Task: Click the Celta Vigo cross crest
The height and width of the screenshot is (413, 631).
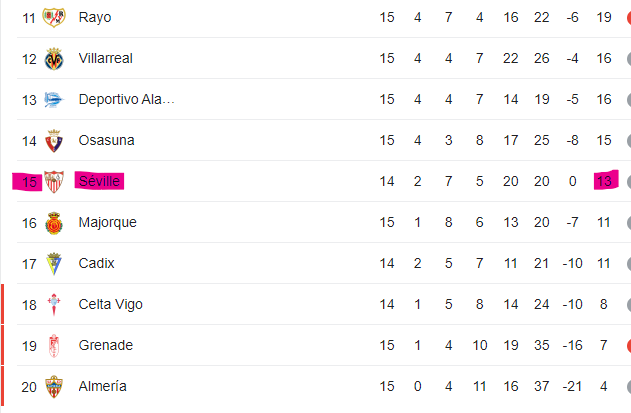Action: [x=54, y=305]
